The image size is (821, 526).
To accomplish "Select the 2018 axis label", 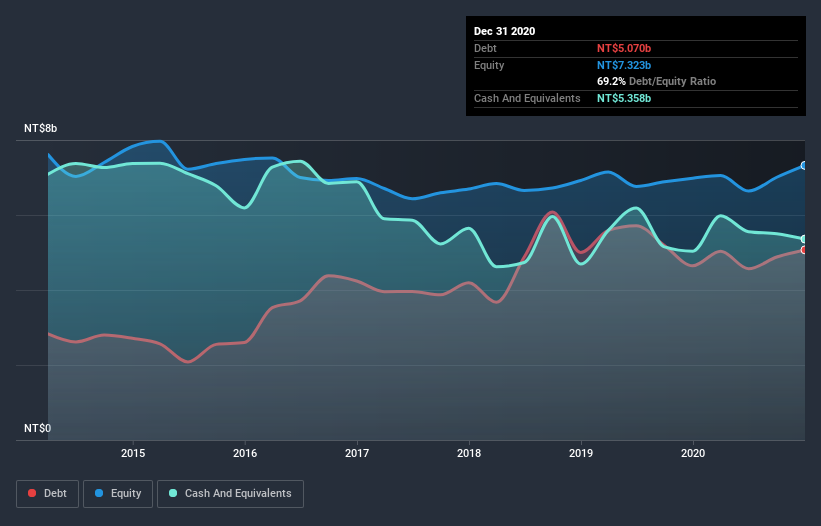I will 469,453.
